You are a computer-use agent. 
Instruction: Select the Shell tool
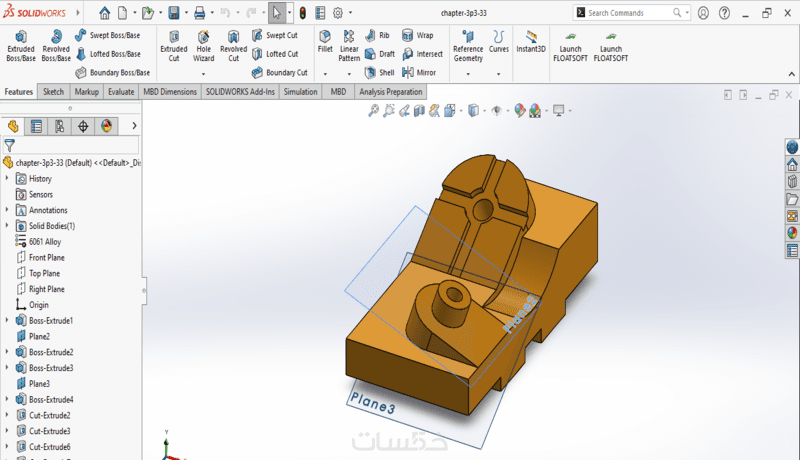380,73
